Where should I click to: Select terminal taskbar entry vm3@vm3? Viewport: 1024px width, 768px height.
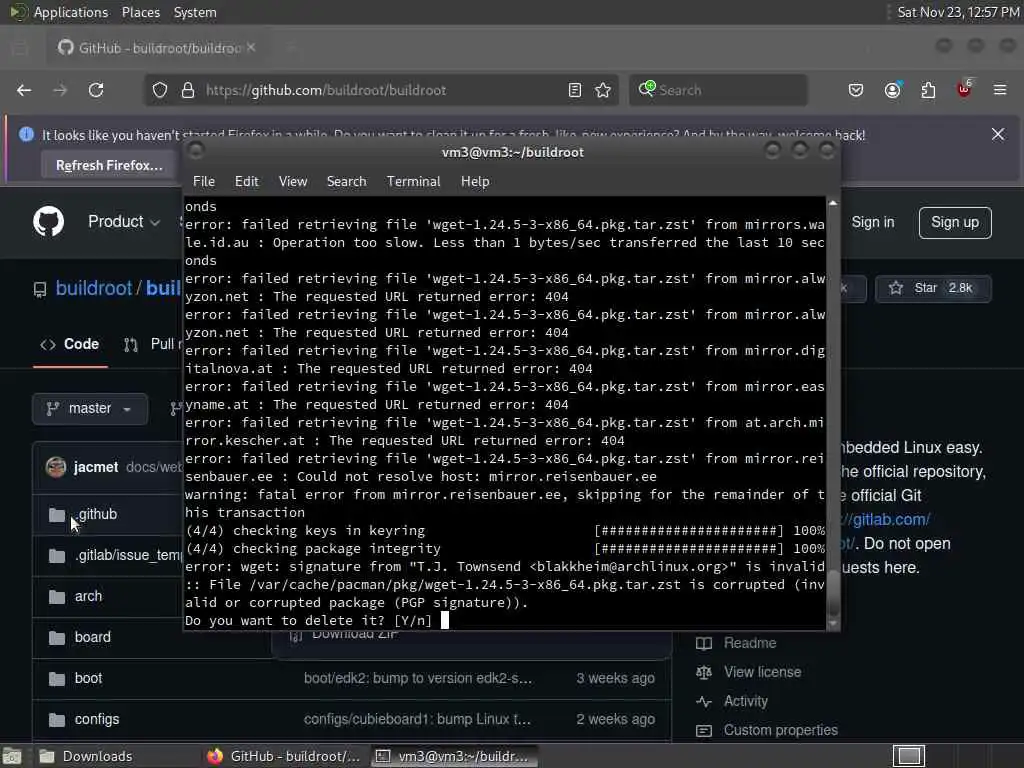[x=454, y=756]
